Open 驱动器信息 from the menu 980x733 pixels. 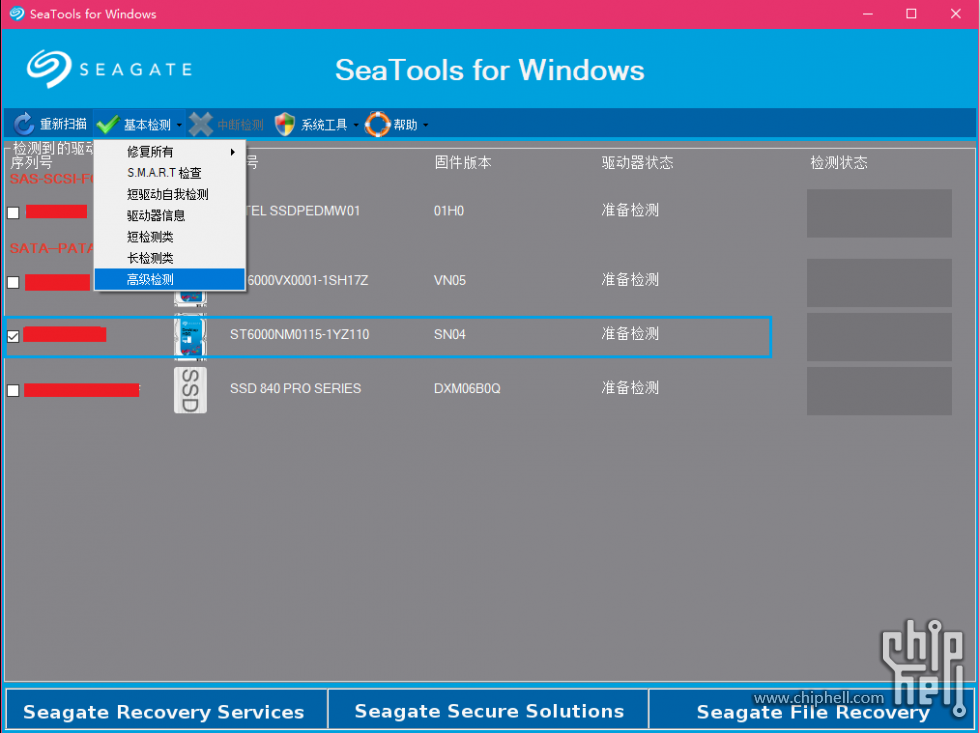tap(169, 216)
